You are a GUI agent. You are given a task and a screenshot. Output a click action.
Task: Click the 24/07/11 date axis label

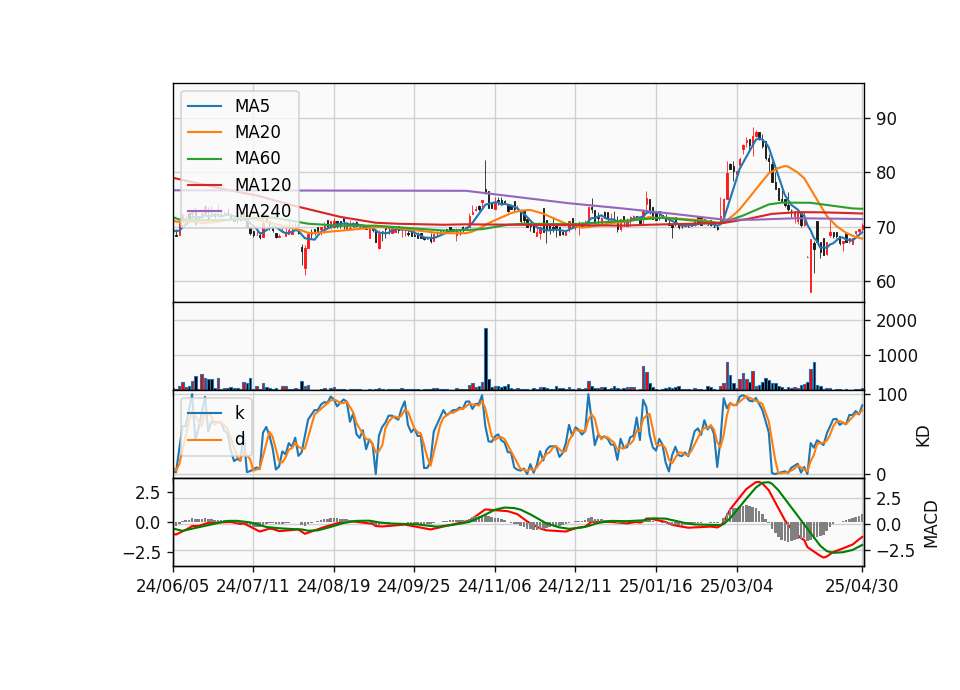pyautogui.click(x=253, y=587)
